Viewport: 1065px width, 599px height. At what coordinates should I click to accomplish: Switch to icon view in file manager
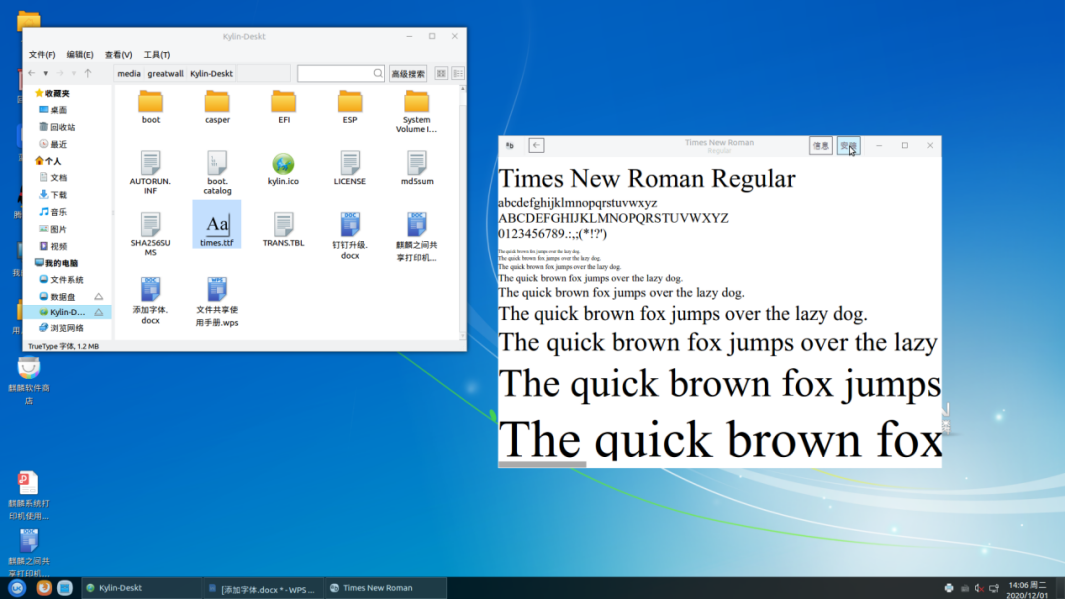441,74
